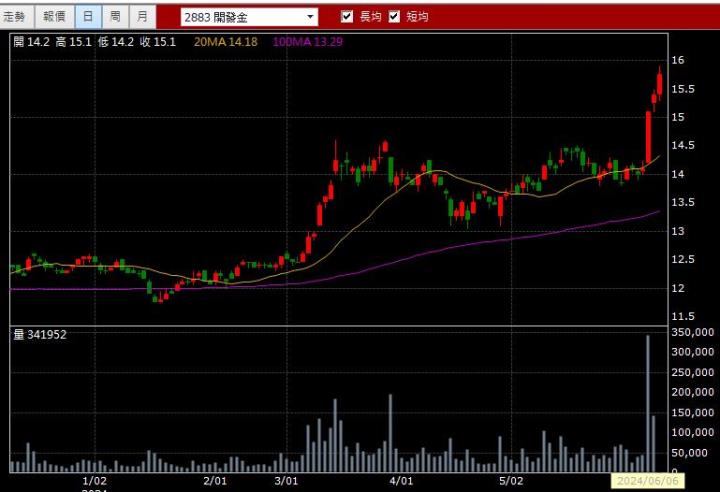Select the 周 weekly chart tab

click(115, 17)
